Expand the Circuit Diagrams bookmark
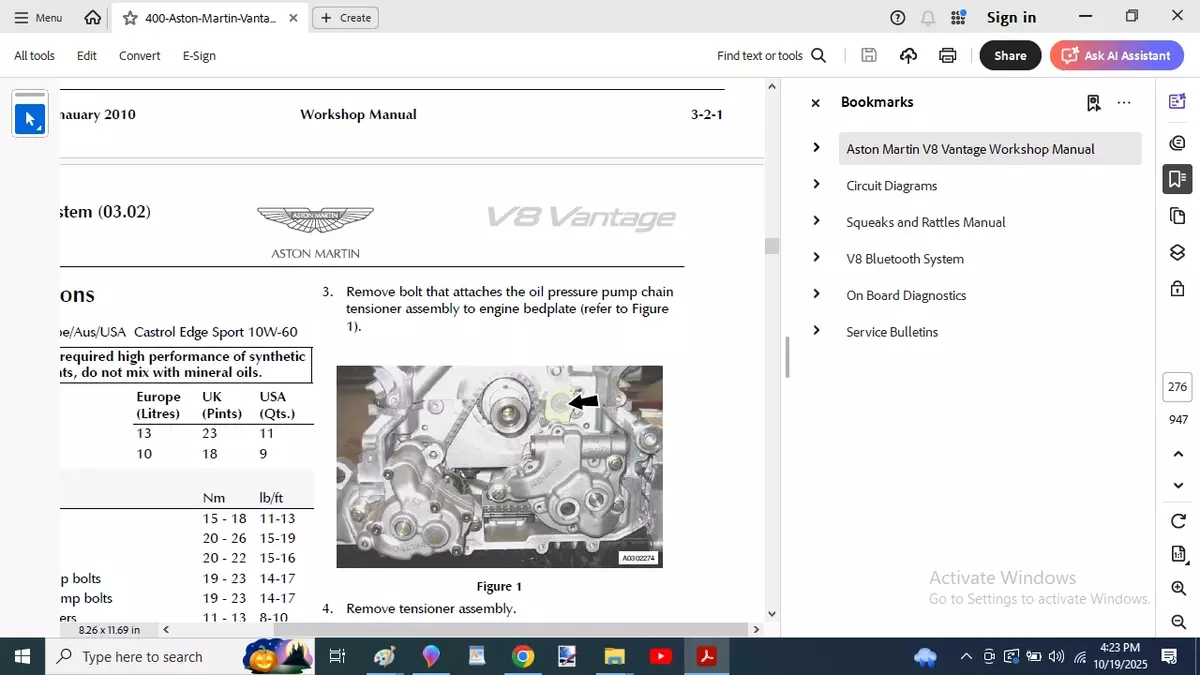 [816, 185]
